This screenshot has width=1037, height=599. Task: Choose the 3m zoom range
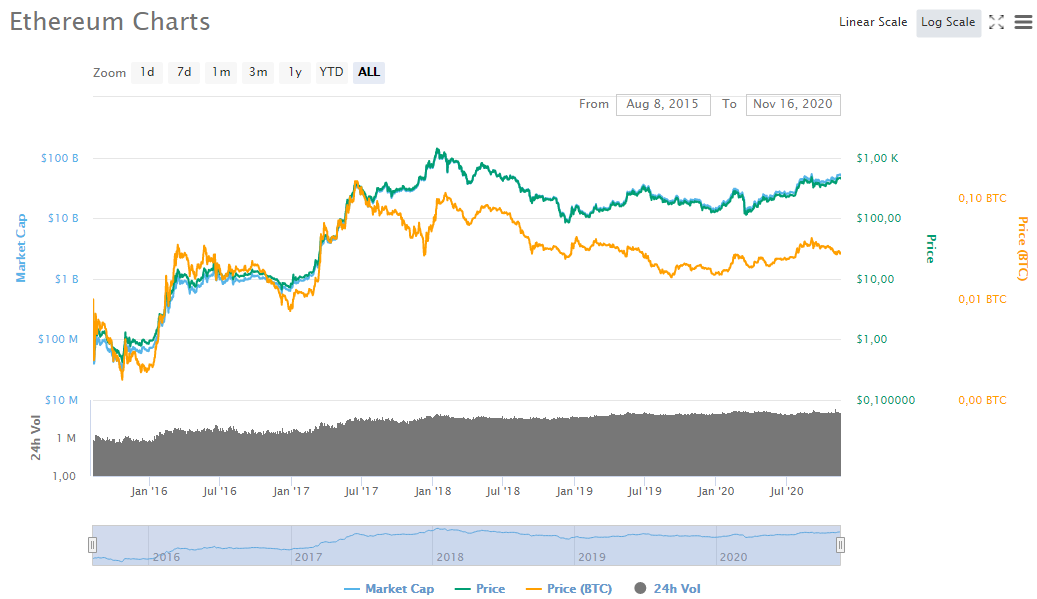tap(258, 72)
